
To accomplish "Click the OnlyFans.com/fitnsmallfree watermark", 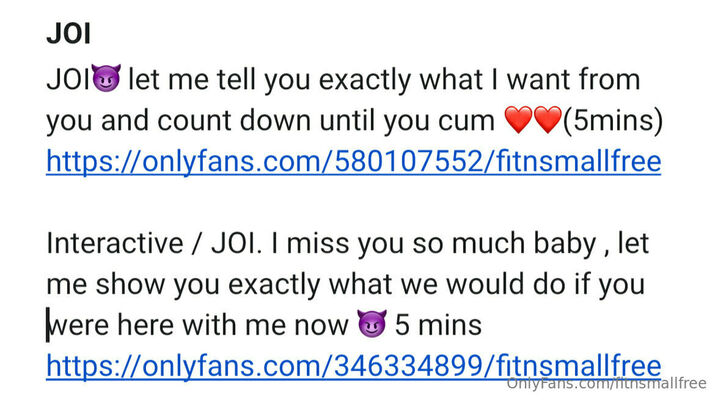I will pos(606,383).
